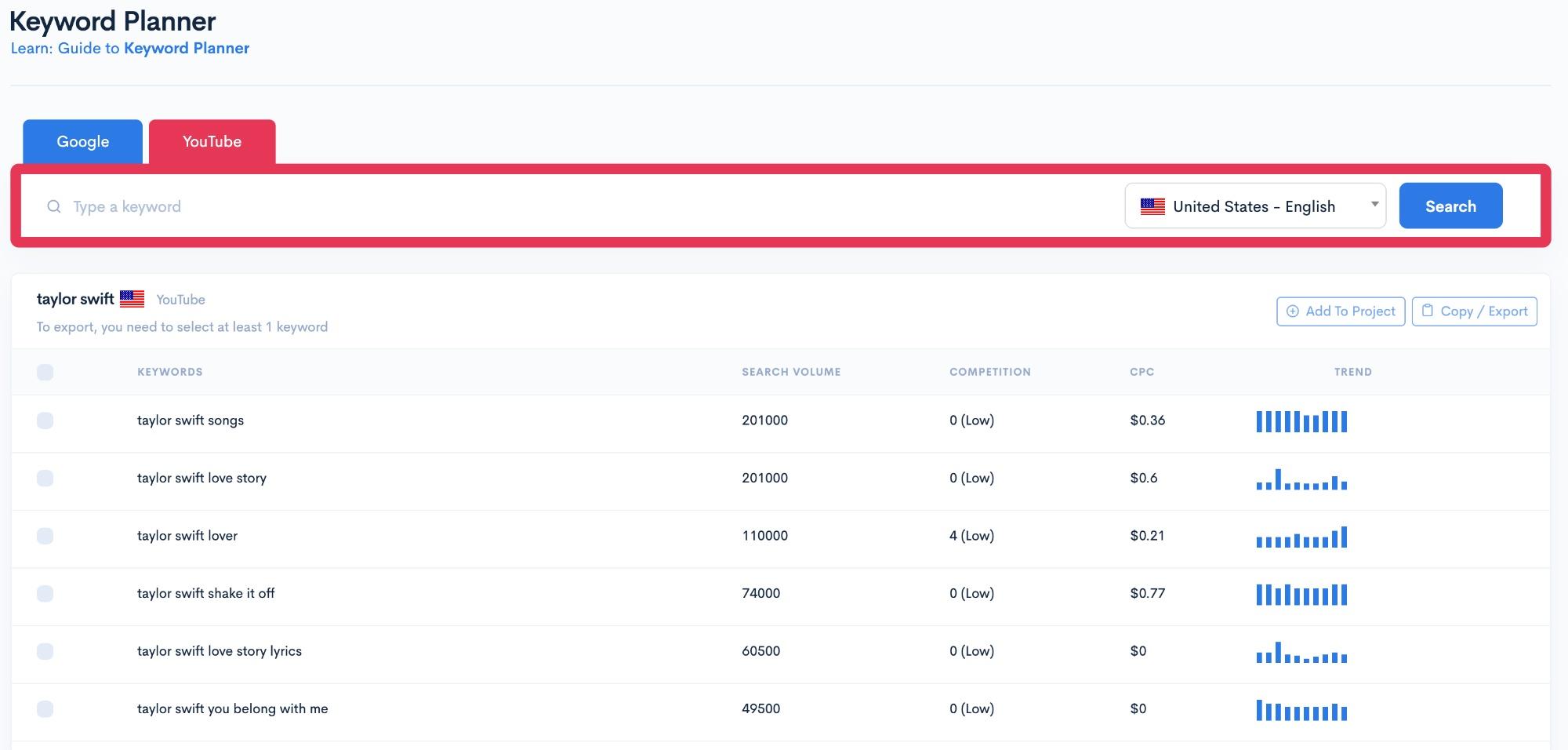
Task: Click the $0.6 CPC value
Action: 1144,478
